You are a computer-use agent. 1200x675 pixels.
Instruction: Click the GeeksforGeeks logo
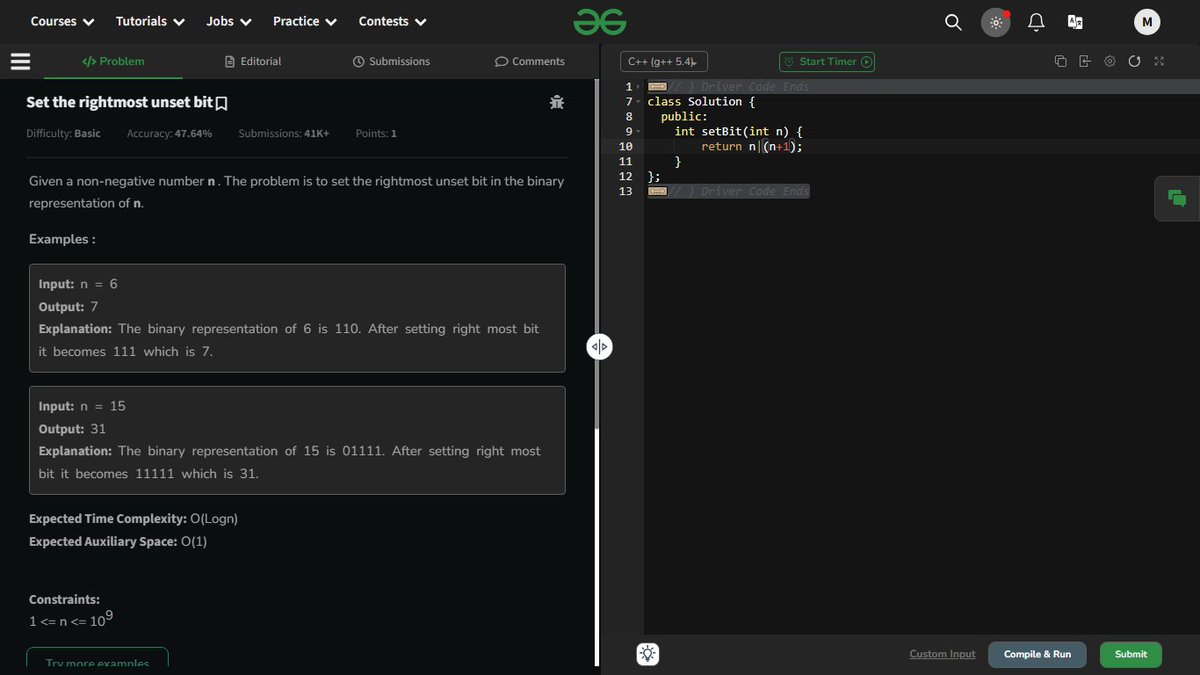(x=600, y=21)
